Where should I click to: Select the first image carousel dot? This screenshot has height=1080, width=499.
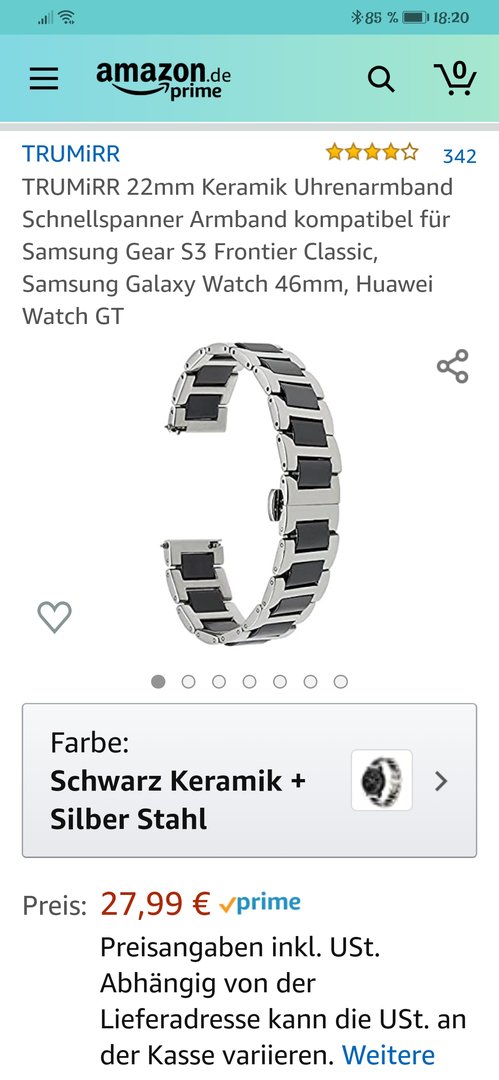click(159, 681)
